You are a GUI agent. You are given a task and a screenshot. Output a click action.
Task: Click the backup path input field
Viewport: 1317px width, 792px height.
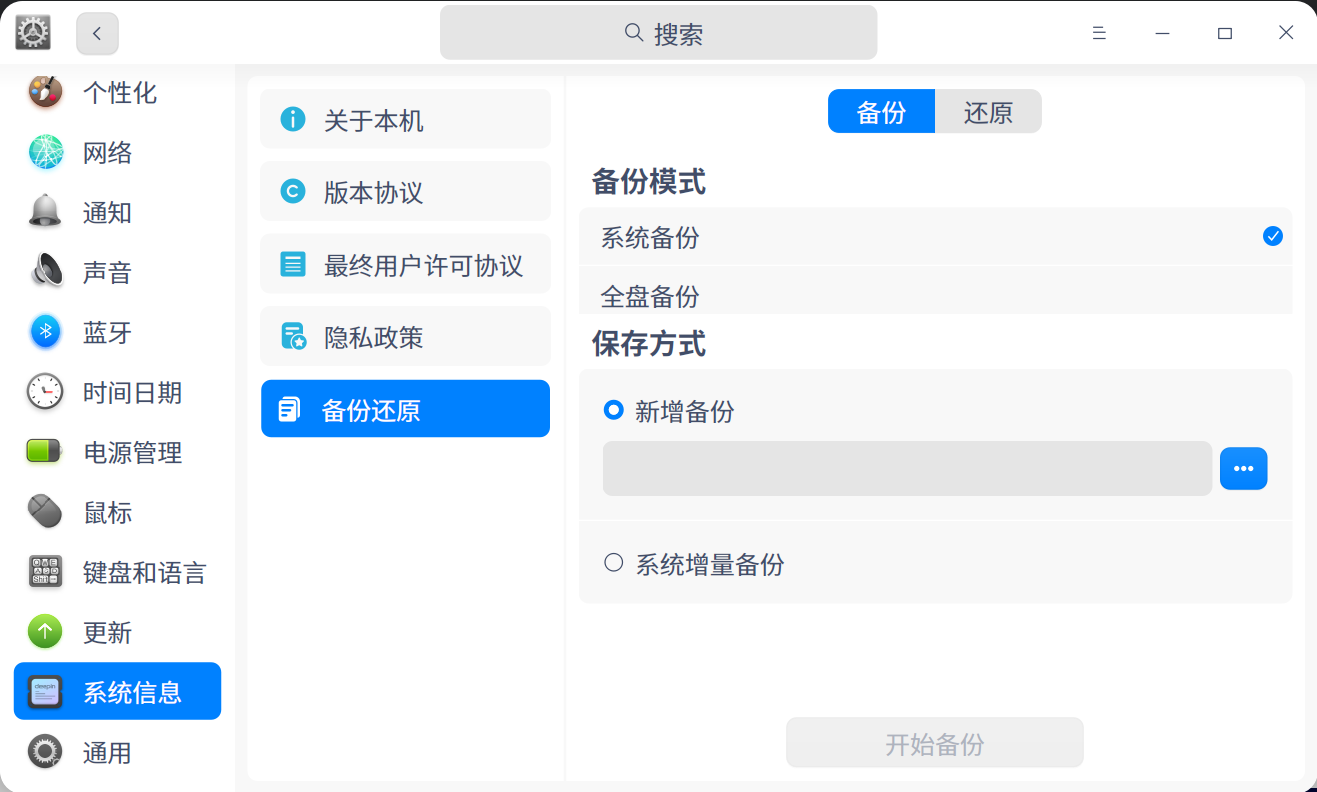click(907, 468)
